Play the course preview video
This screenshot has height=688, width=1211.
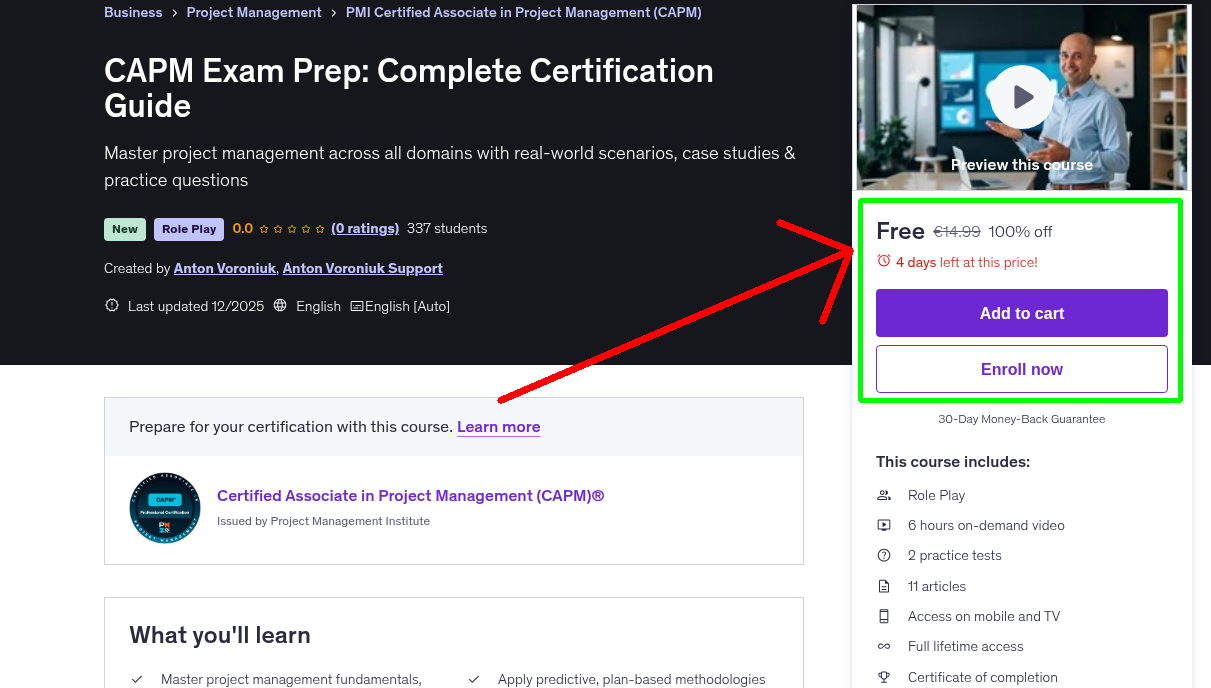click(1021, 96)
